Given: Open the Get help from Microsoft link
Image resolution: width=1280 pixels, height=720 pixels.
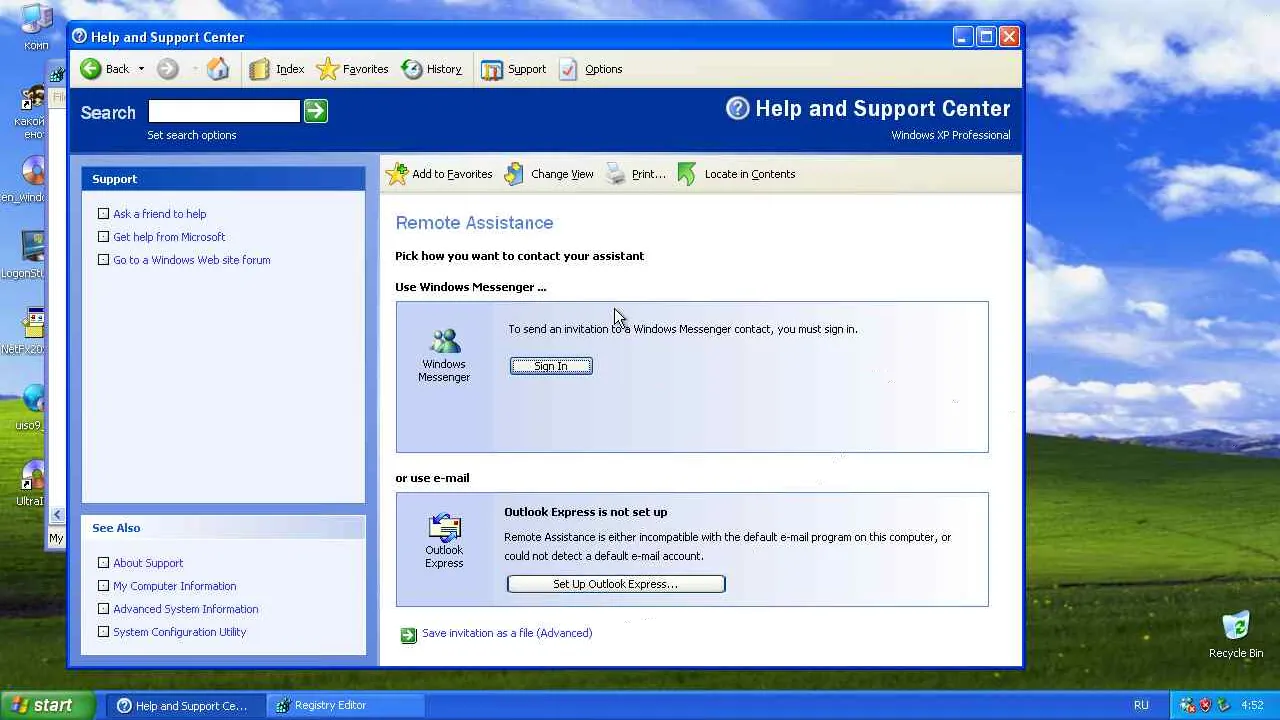Looking at the screenshot, I should [x=169, y=237].
